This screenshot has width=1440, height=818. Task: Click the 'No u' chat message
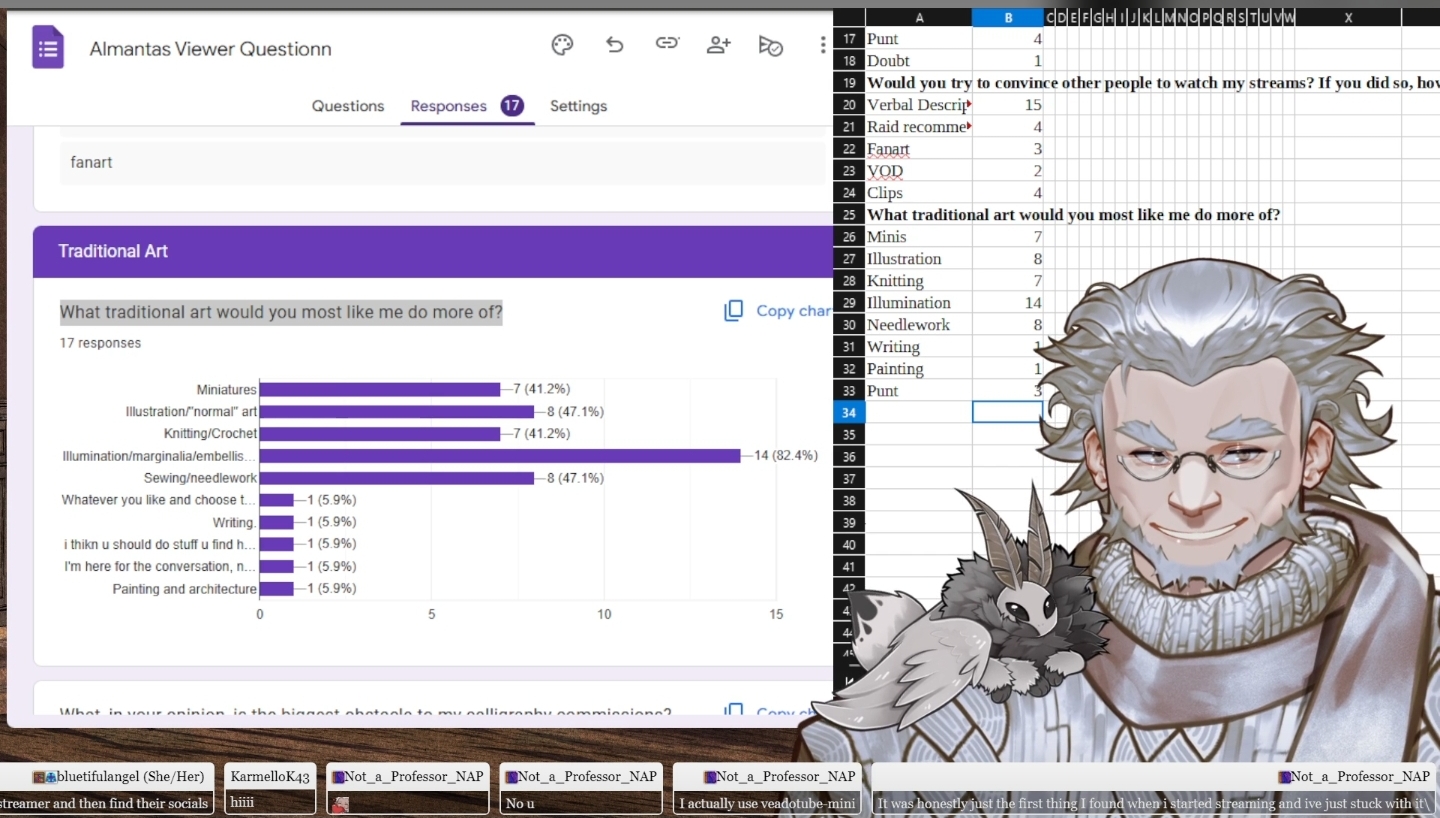[520, 803]
